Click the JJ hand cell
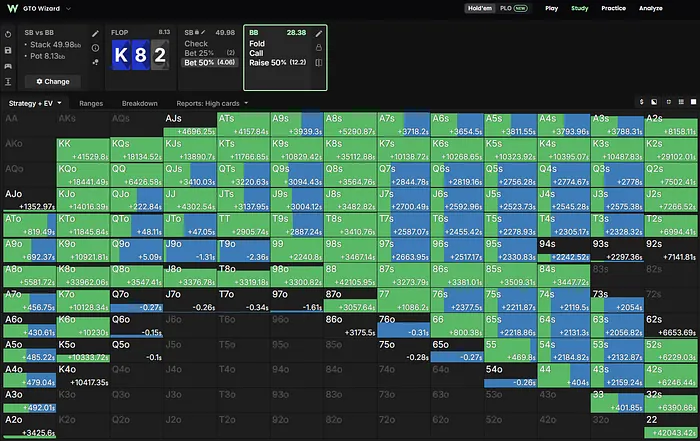The image size is (700, 441). 190,200
